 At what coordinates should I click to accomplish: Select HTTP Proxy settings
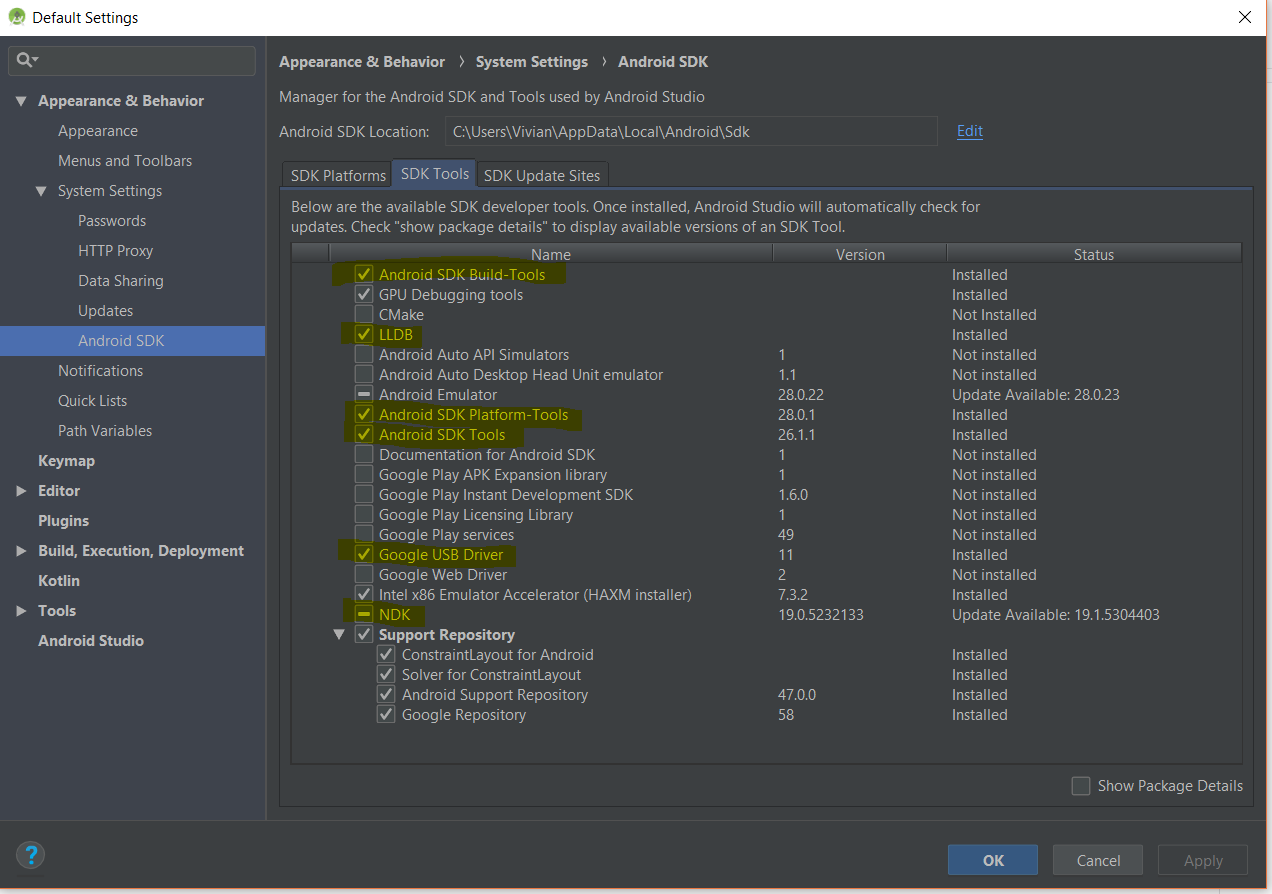point(115,251)
